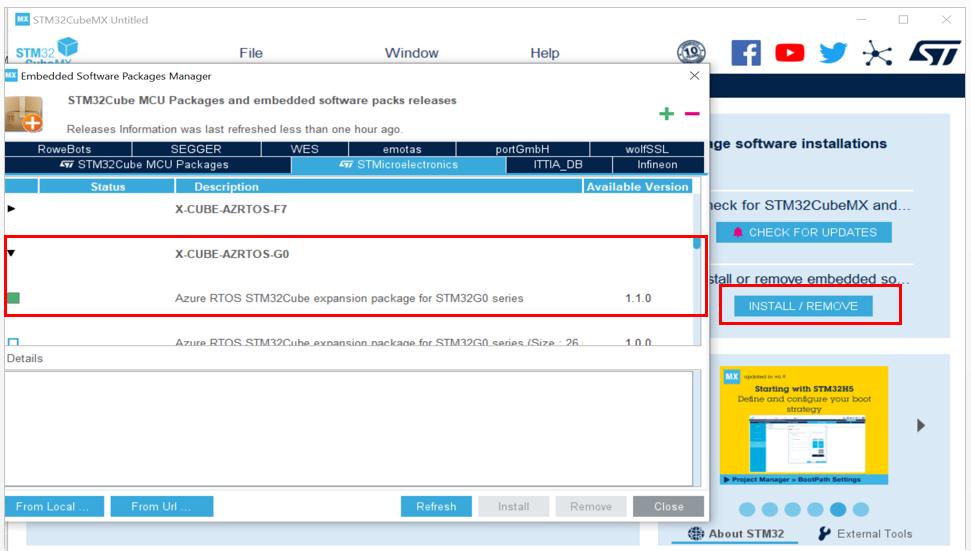Collapse the X-CUBE-AZRTOS-G0 row
This screenshot has height=551, width=971.
(x=11, y=253)
